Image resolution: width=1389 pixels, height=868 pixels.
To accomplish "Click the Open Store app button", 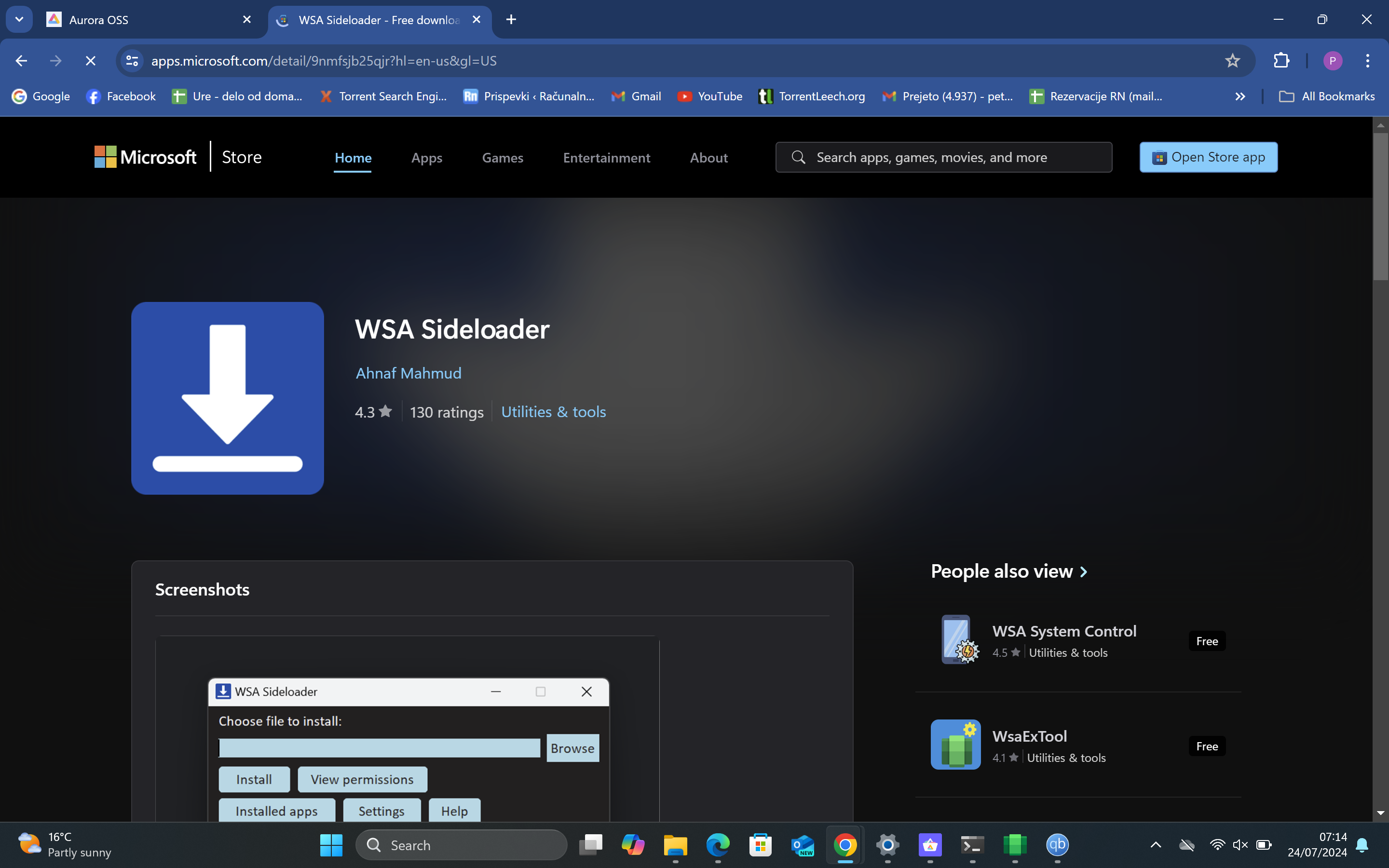I will pos(1208,157).
